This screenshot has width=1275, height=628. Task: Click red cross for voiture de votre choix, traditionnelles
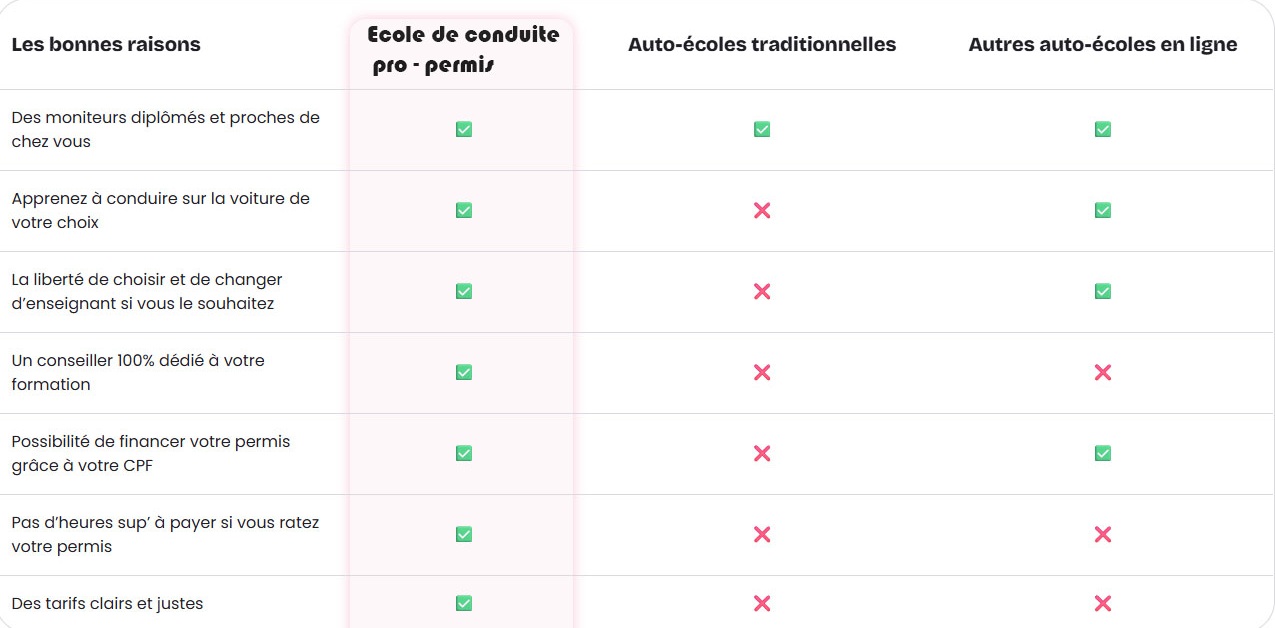click(762, 210)
